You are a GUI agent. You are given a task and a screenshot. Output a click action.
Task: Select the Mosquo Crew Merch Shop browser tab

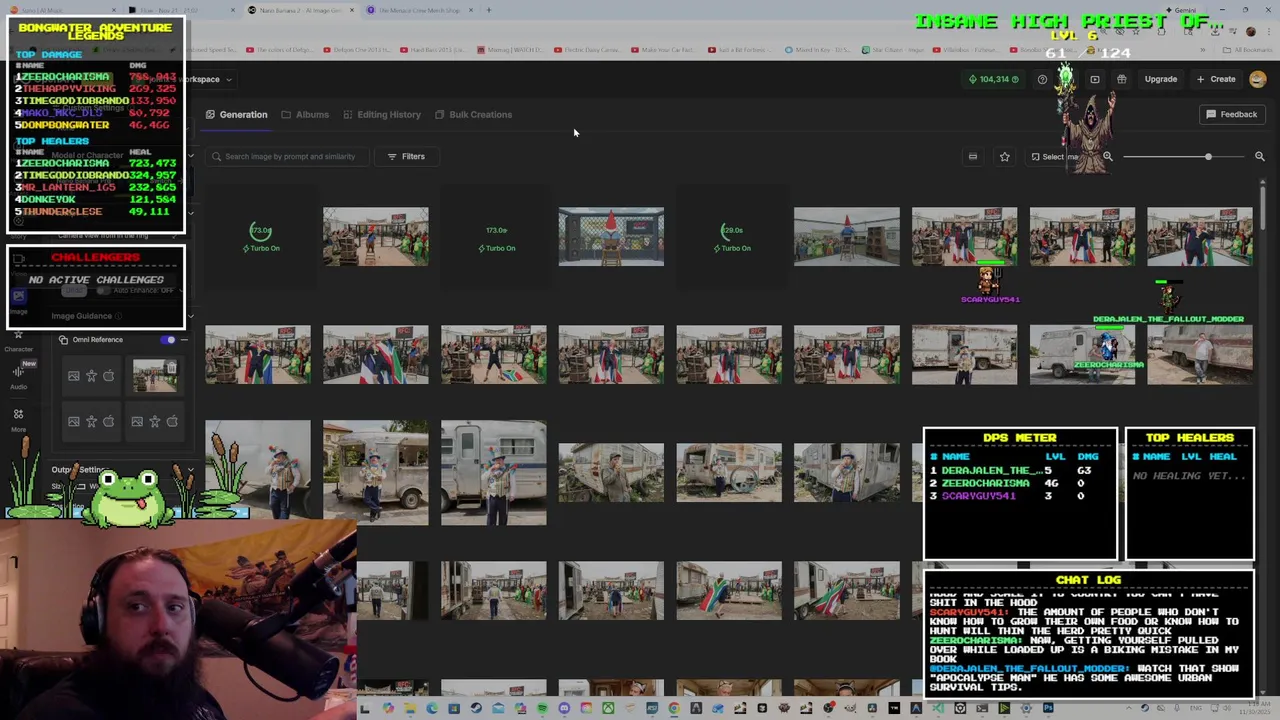(420, 10)
